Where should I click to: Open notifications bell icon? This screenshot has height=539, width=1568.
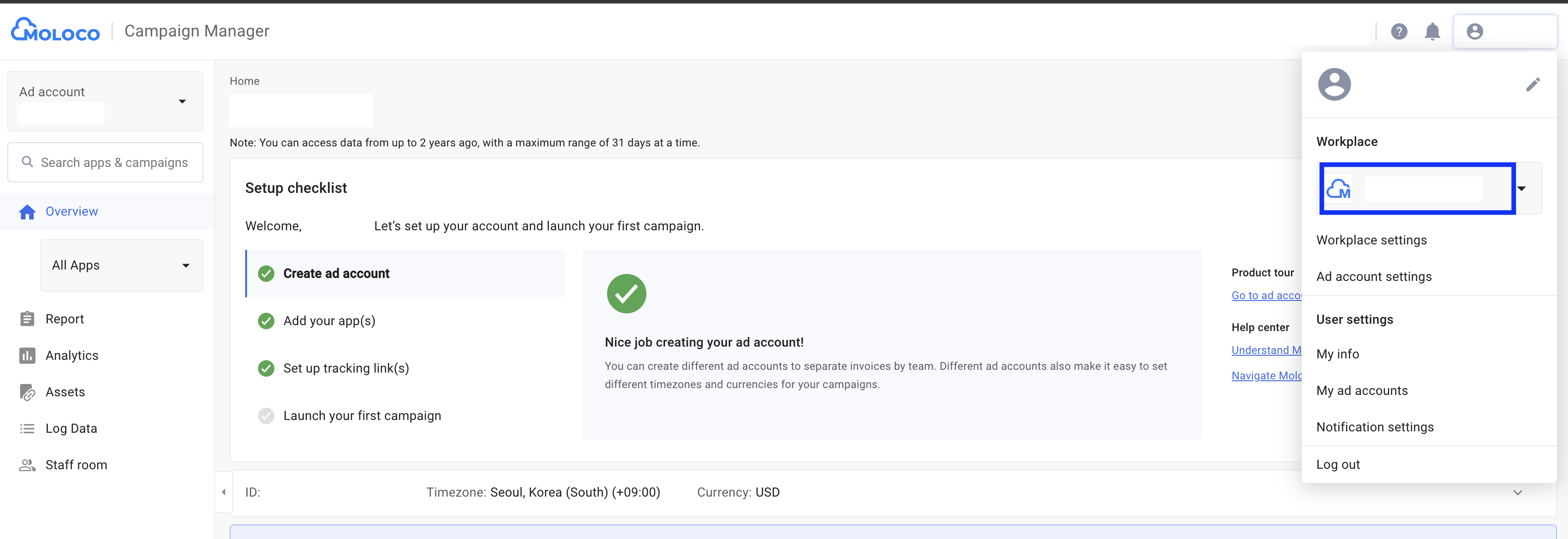pyautogui.click(x=1432, y=31)
